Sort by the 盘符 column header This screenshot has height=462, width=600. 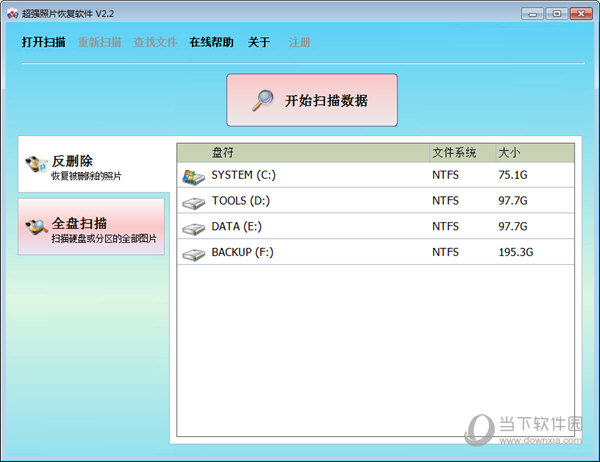[222, 153]
